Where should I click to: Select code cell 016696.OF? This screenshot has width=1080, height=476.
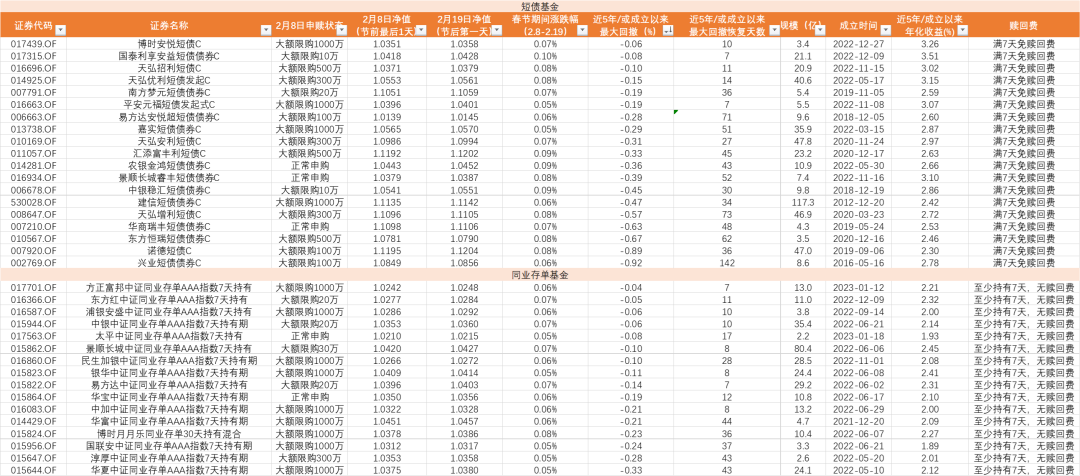[33, 68]
